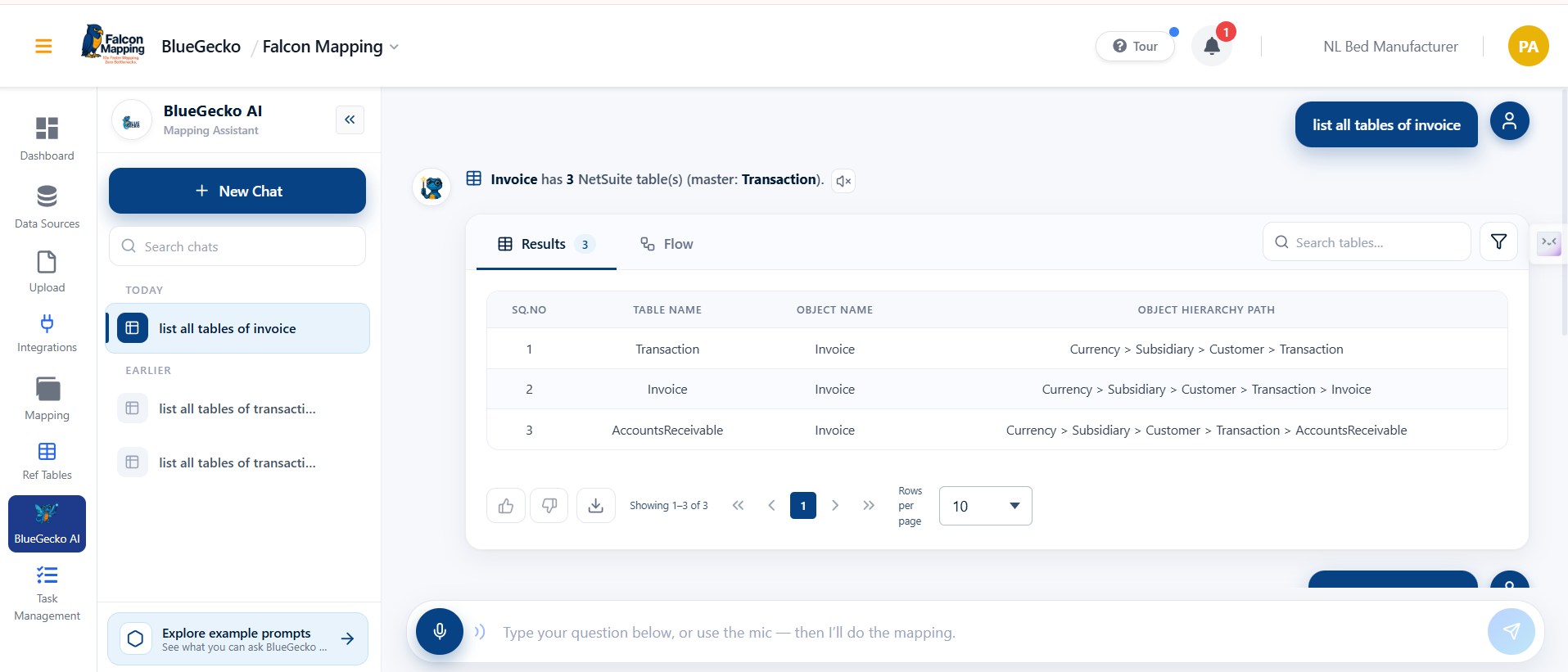Open the first earlier 'list all tables of transacti...' chat
Viewport: 1568px width, 672px height.
pyautogui.click(x=237, y=408)
